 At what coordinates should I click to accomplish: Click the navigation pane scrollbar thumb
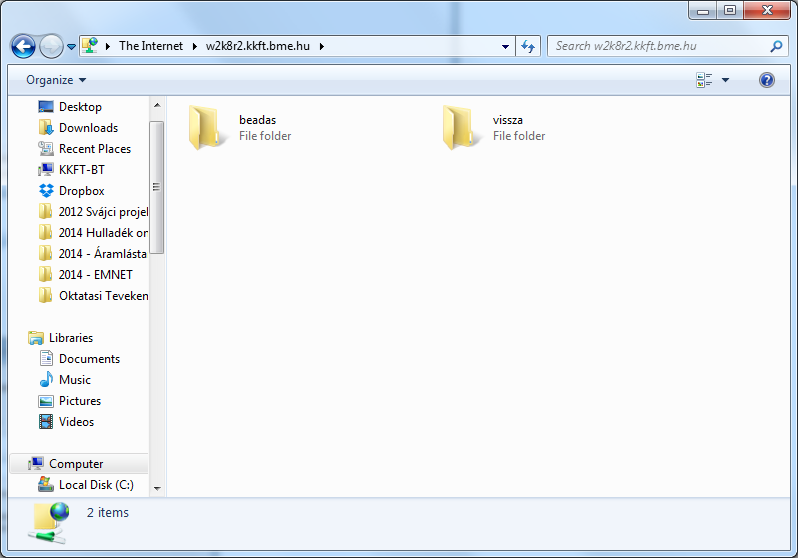tap(157, 187)
